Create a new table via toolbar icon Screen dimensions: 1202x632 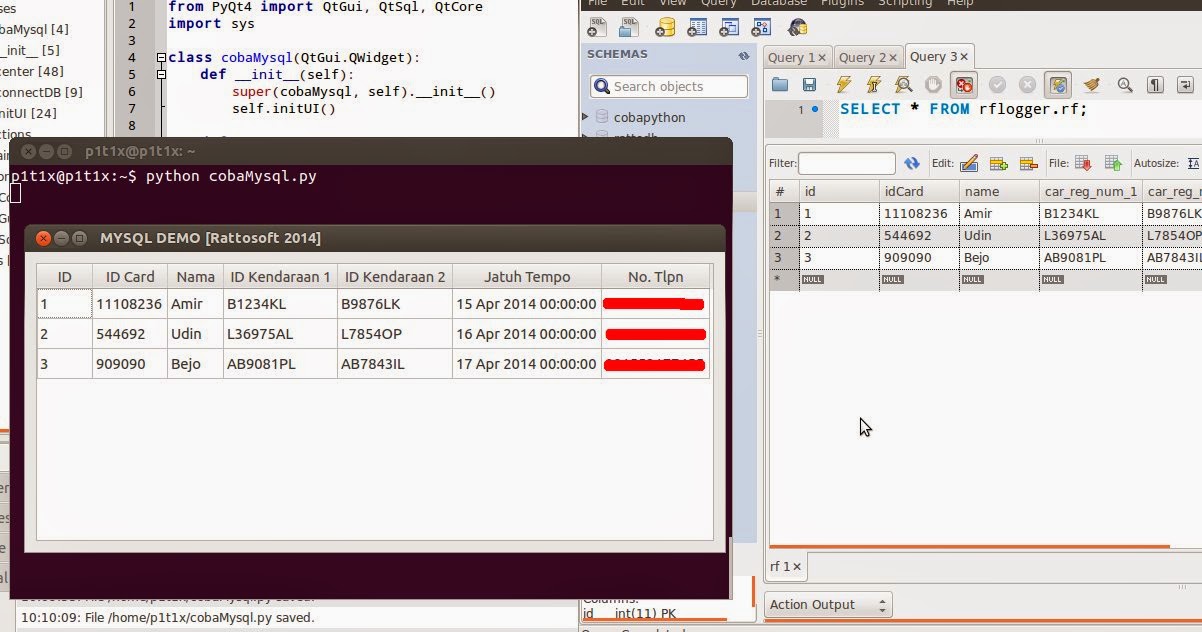pyautogui.click(x=698, y=27)
